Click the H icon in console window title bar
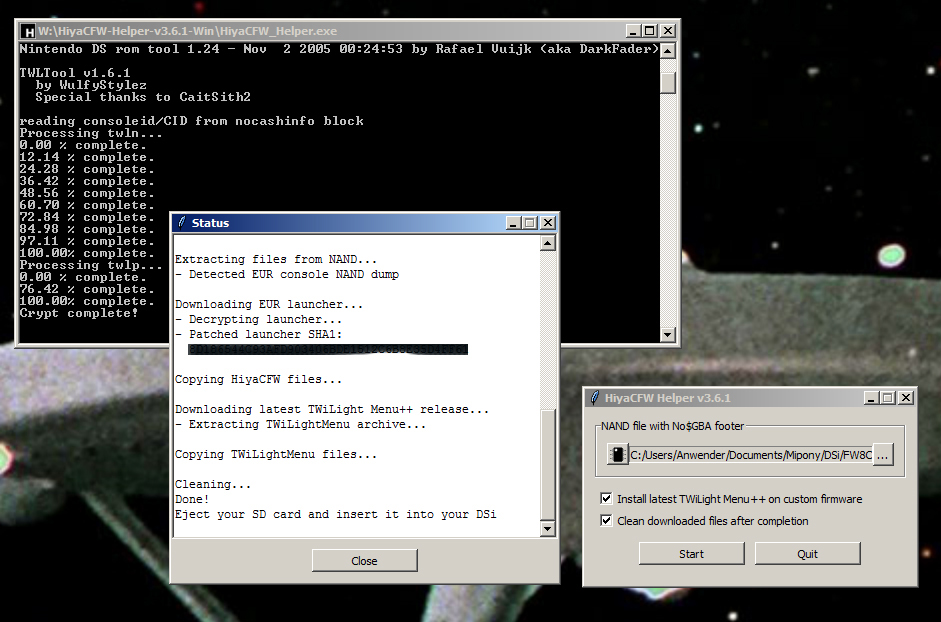The image size is (941, 622). pos(29,31)
